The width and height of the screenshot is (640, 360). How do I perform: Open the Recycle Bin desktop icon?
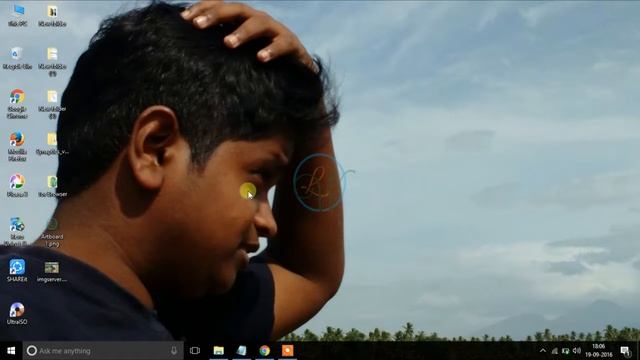(18, 58)
